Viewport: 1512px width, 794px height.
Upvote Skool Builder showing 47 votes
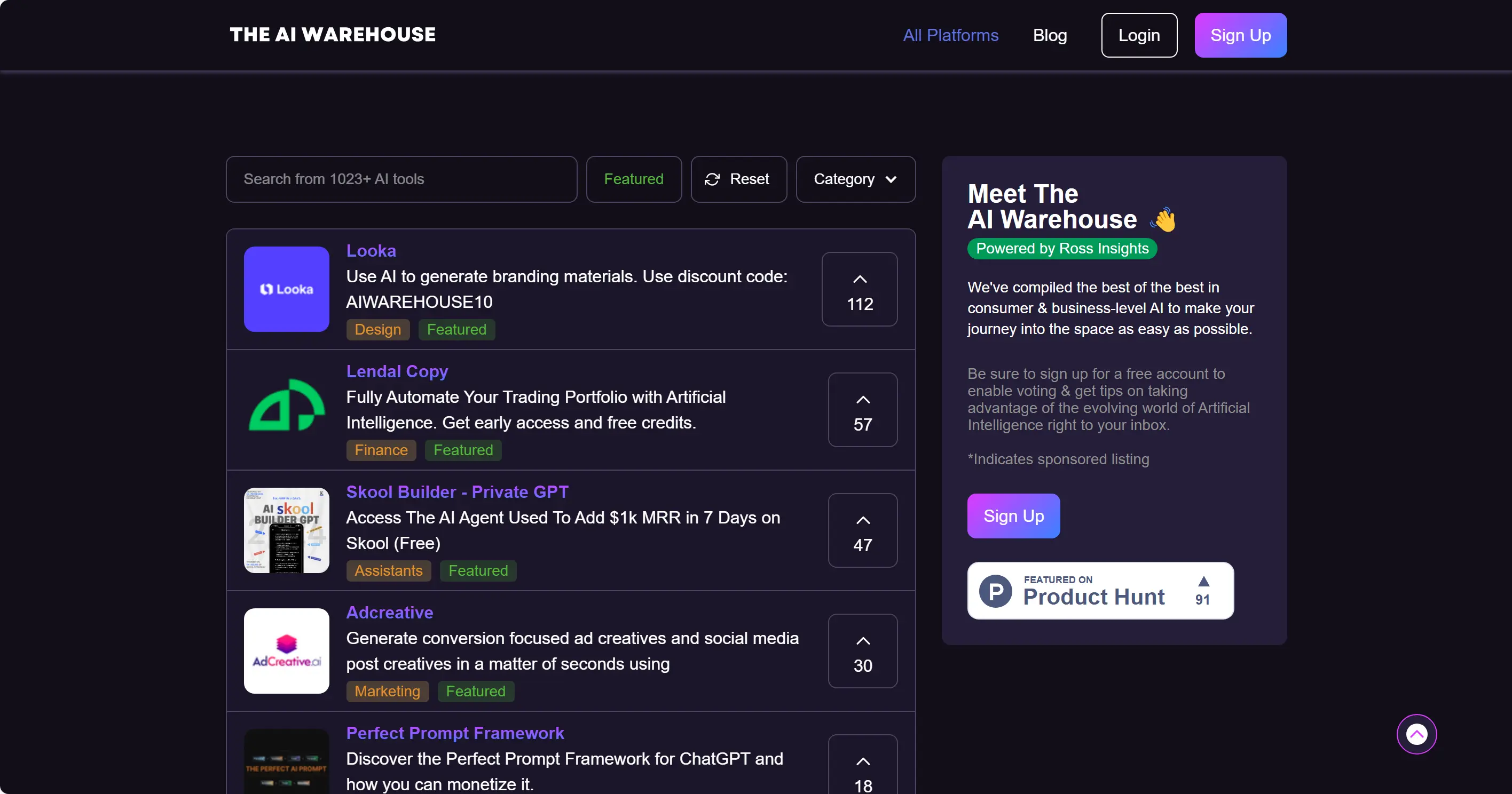point(862,530)
